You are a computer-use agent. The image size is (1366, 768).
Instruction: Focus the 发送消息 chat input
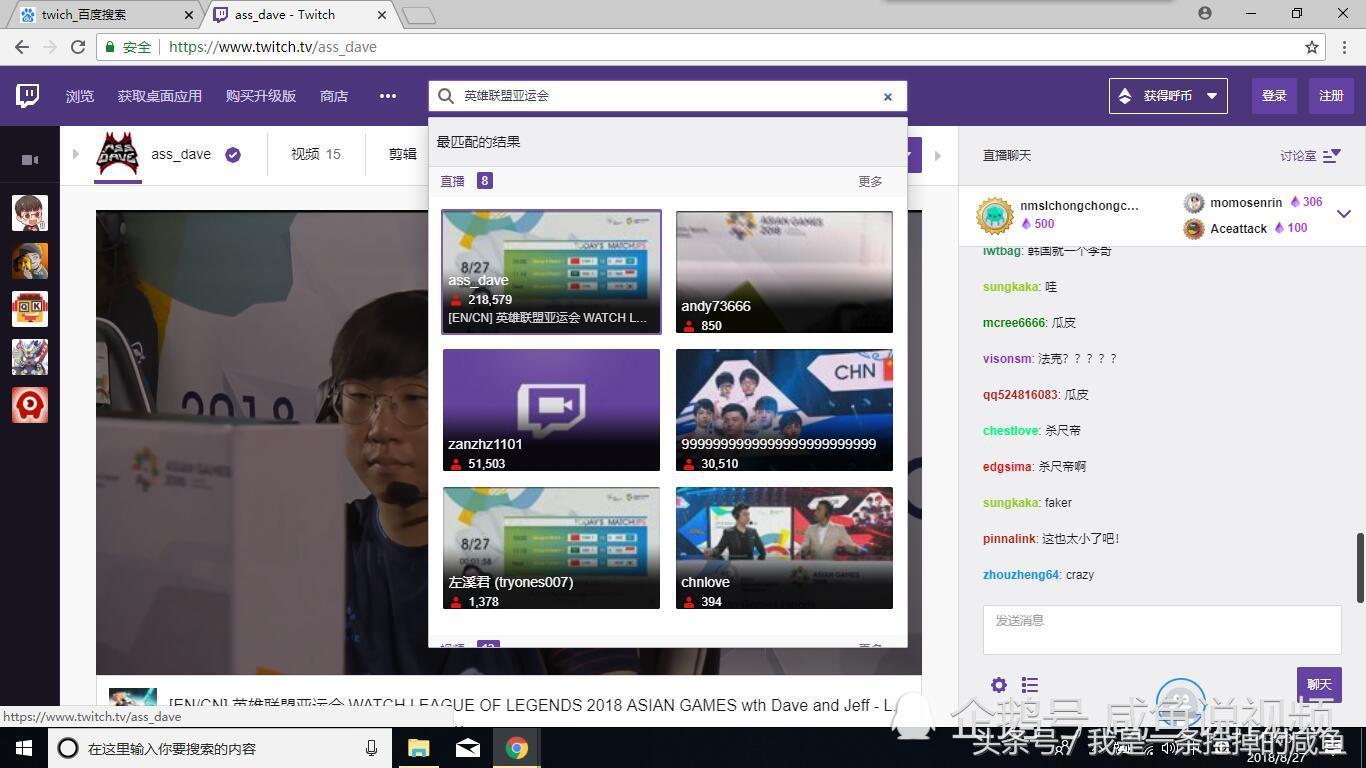pos(1162,630)
